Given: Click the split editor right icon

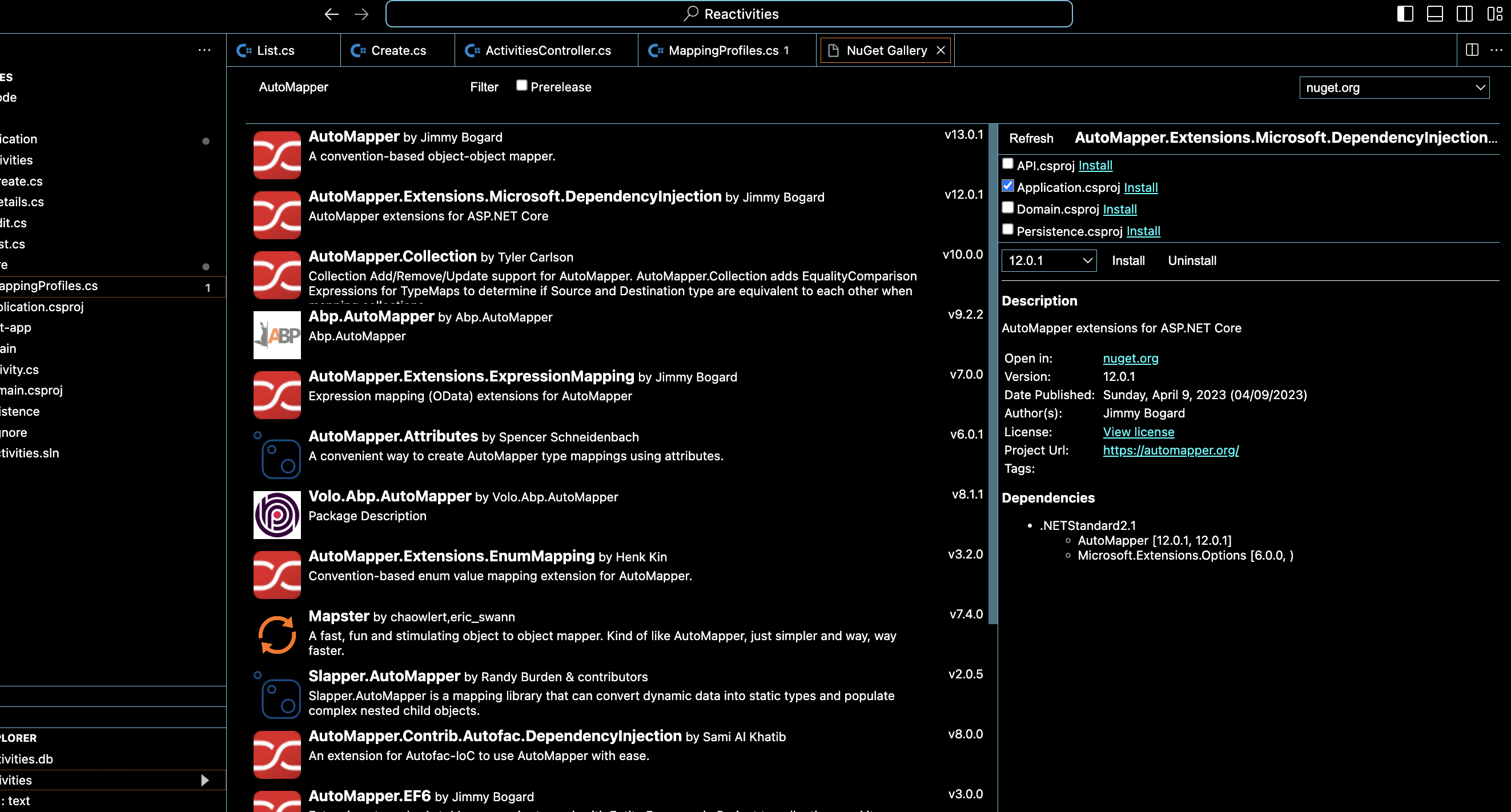Looking at the screenshot, I should [1472, 50].
